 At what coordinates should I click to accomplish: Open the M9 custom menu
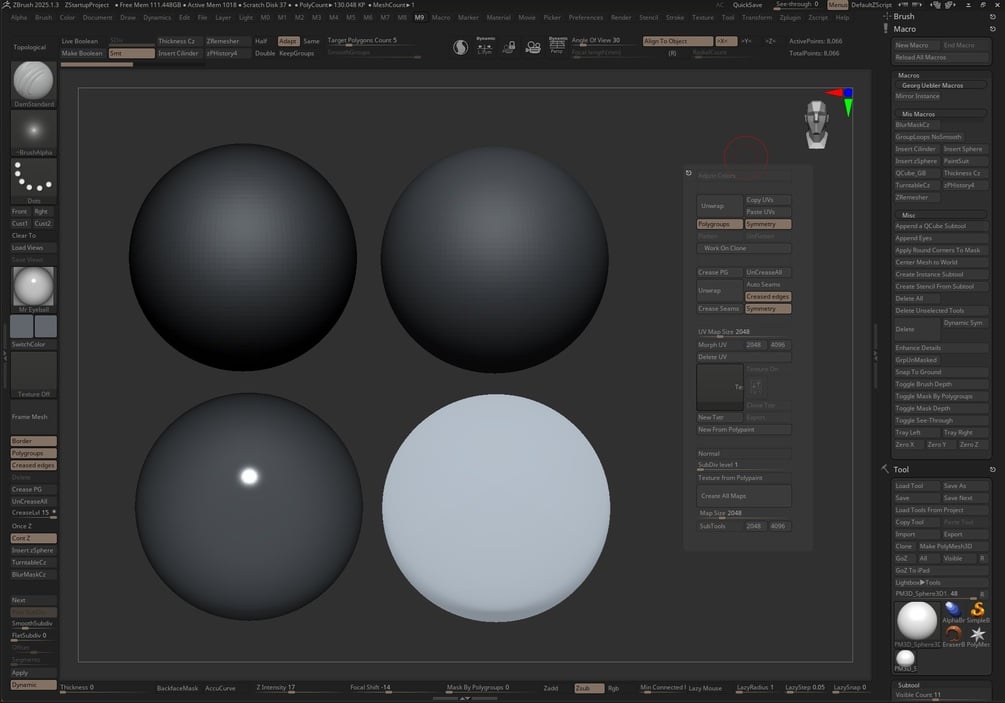click(x=419, y=17)
